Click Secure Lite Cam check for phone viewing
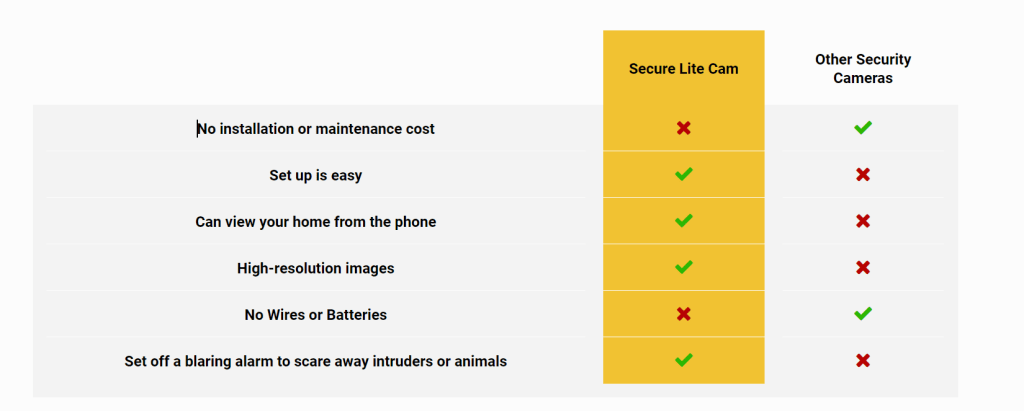Screen dimensions: 1024x411 point(684,220)
